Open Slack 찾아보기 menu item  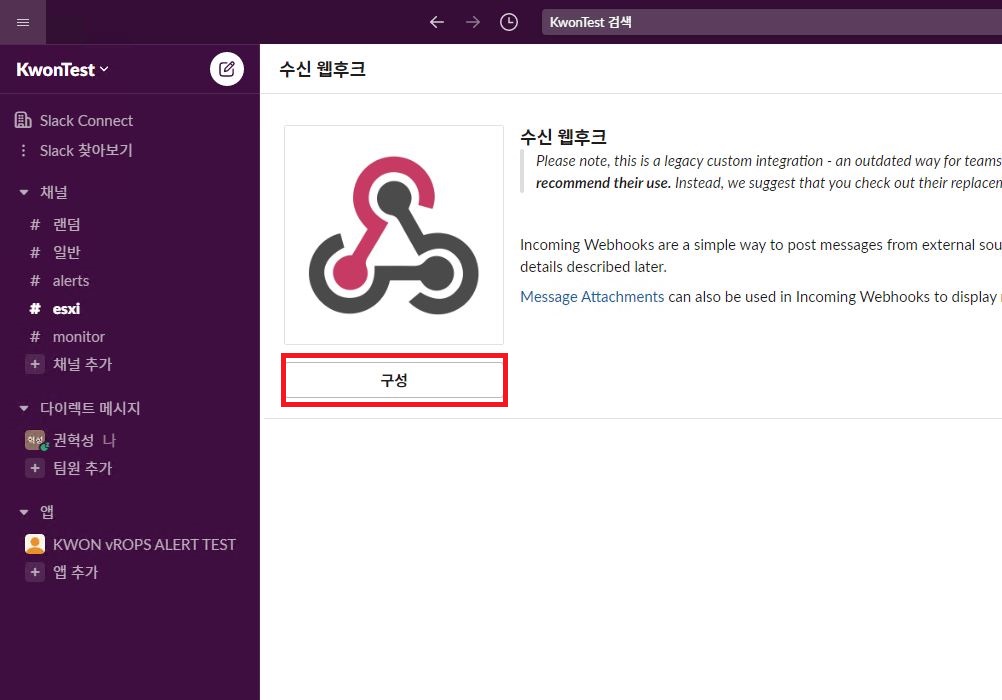coord(86,150)
